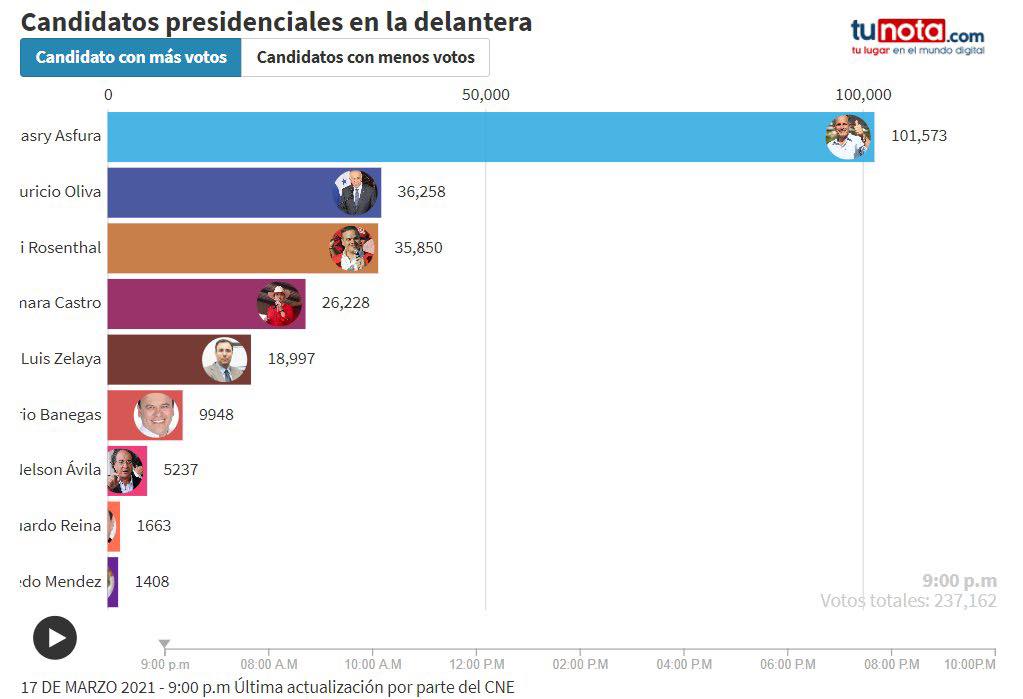This screenshot has height=699, width=1023.
Task: Jump to 08:00 A.M on timeline
Action: click(269, 664)
